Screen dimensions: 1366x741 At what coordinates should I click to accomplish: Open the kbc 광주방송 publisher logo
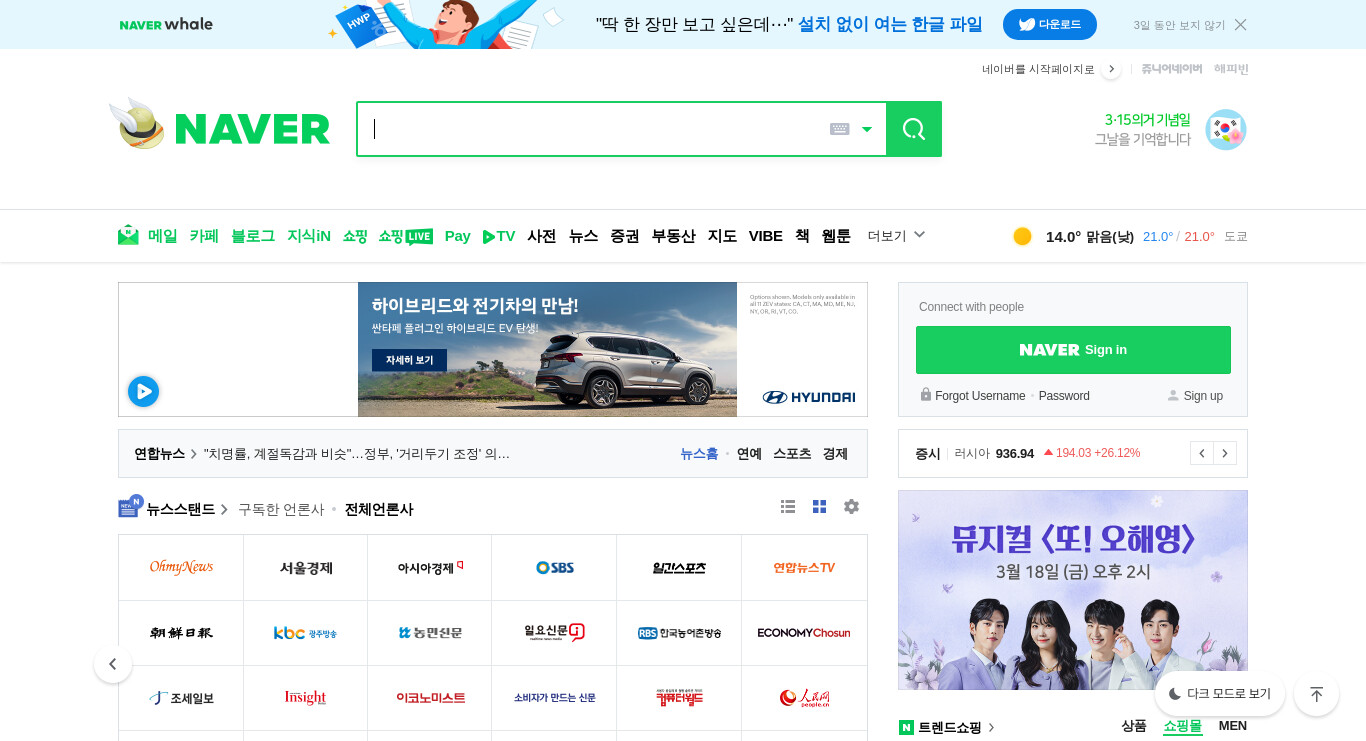coord(305,633)
